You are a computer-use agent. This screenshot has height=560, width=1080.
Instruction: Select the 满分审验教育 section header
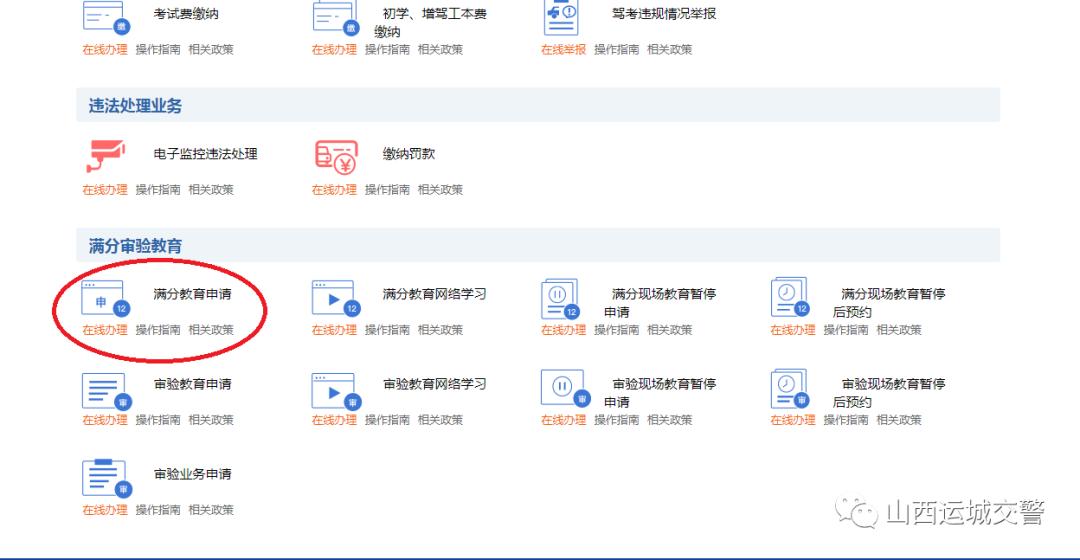pos(136,246)
